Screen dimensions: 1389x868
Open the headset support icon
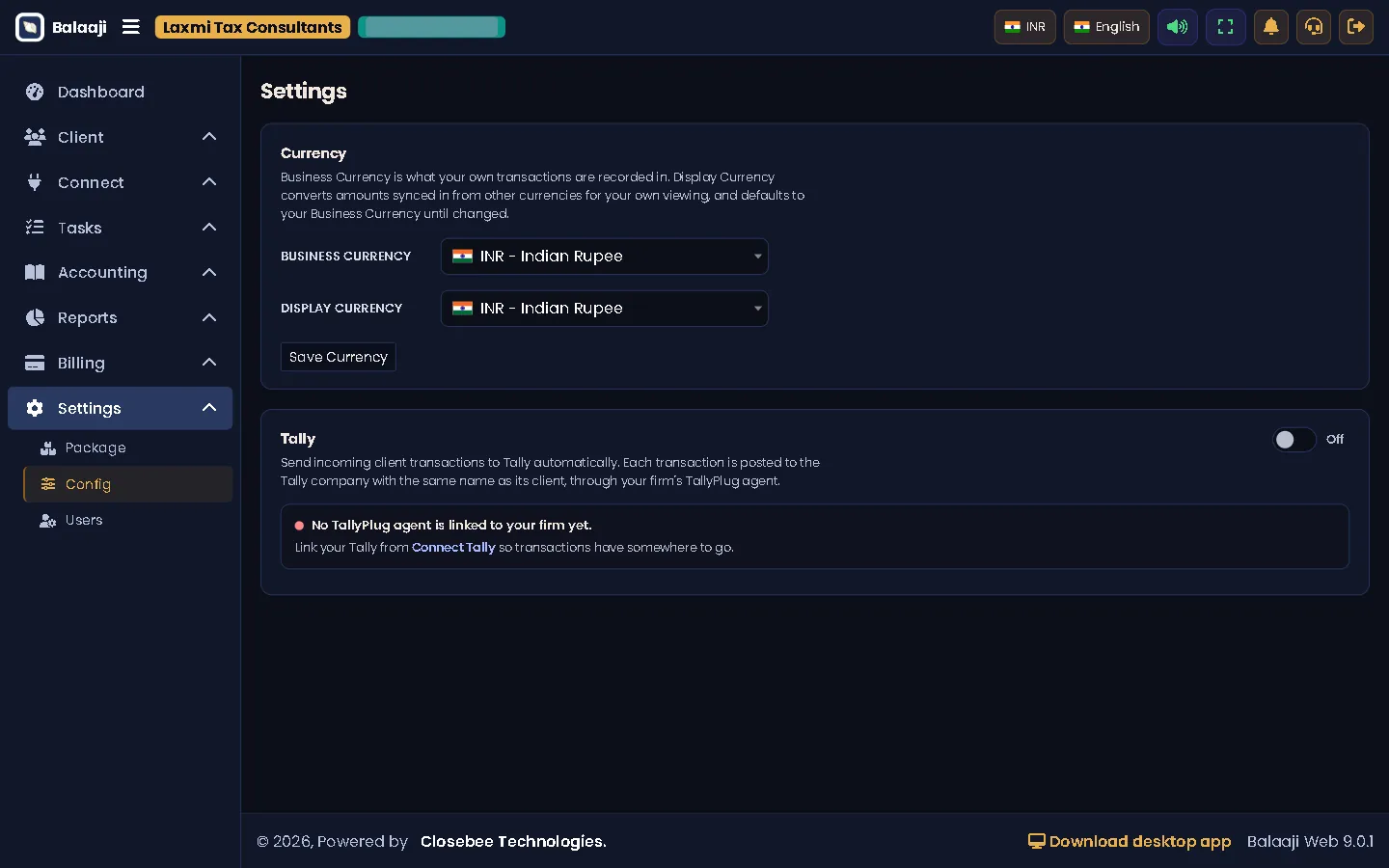pos(1314,27)
